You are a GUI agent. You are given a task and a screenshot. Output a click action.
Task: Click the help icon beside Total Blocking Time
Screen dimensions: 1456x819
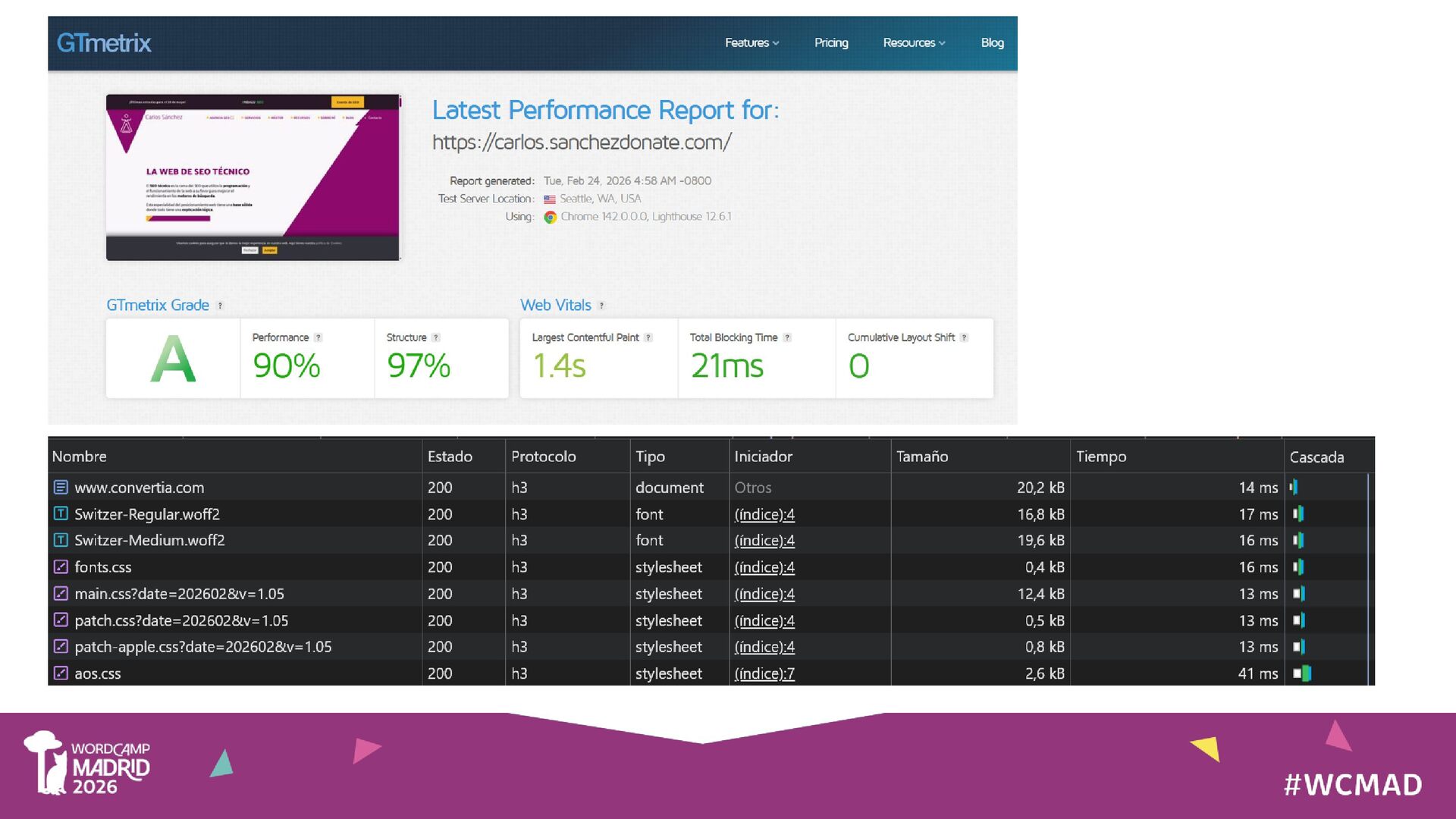[787, 338]
